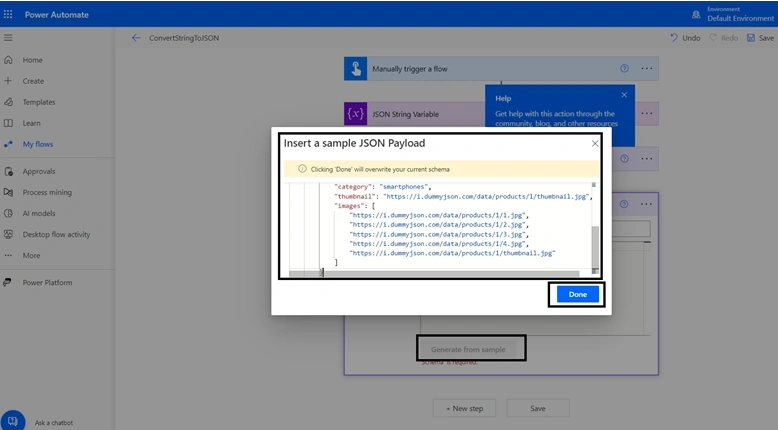This screenshot has height=430, width=778.
Task: Click the AI models icon
Action: coord(8,213)
